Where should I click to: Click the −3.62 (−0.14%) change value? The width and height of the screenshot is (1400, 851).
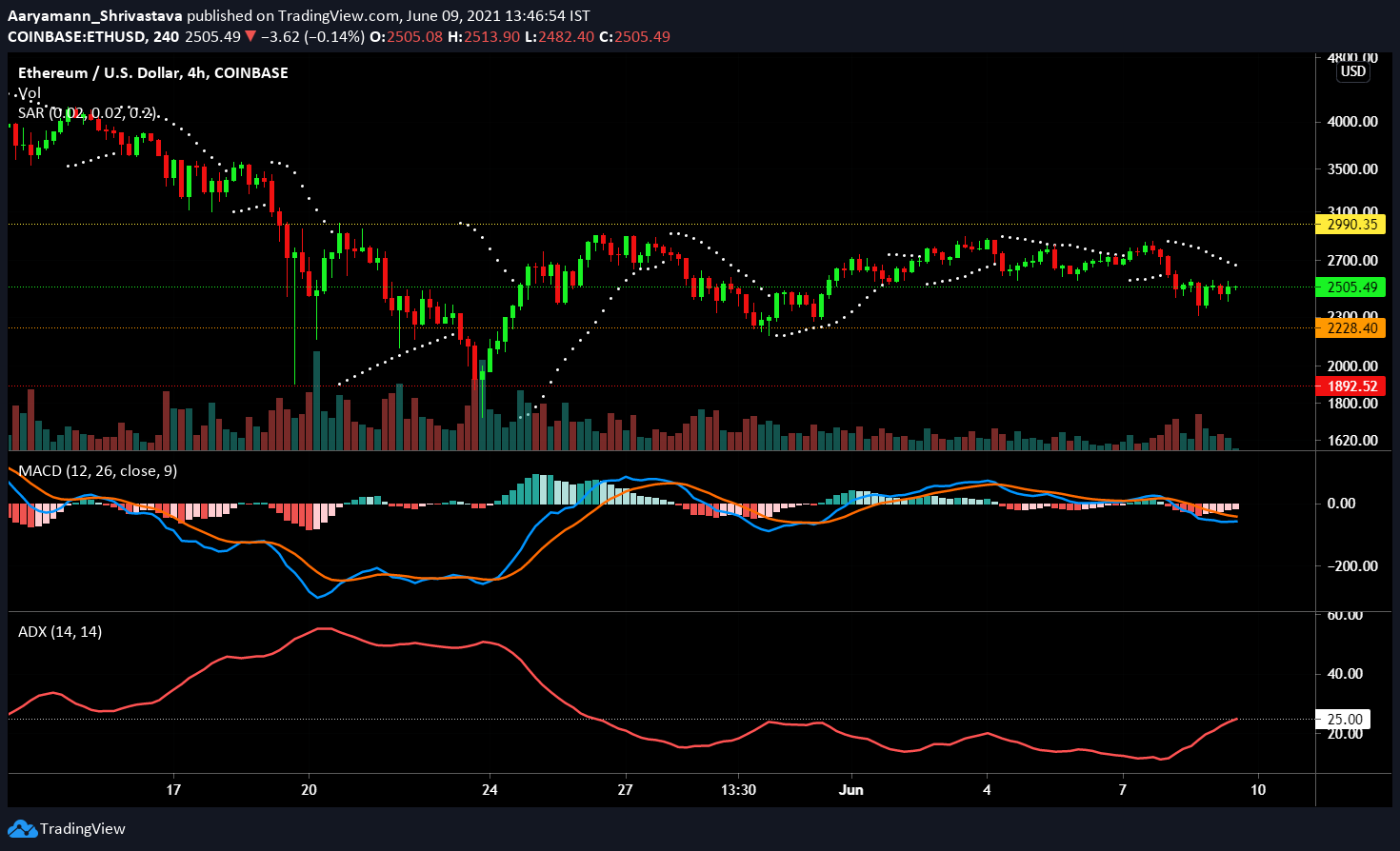tap(311, 37)
